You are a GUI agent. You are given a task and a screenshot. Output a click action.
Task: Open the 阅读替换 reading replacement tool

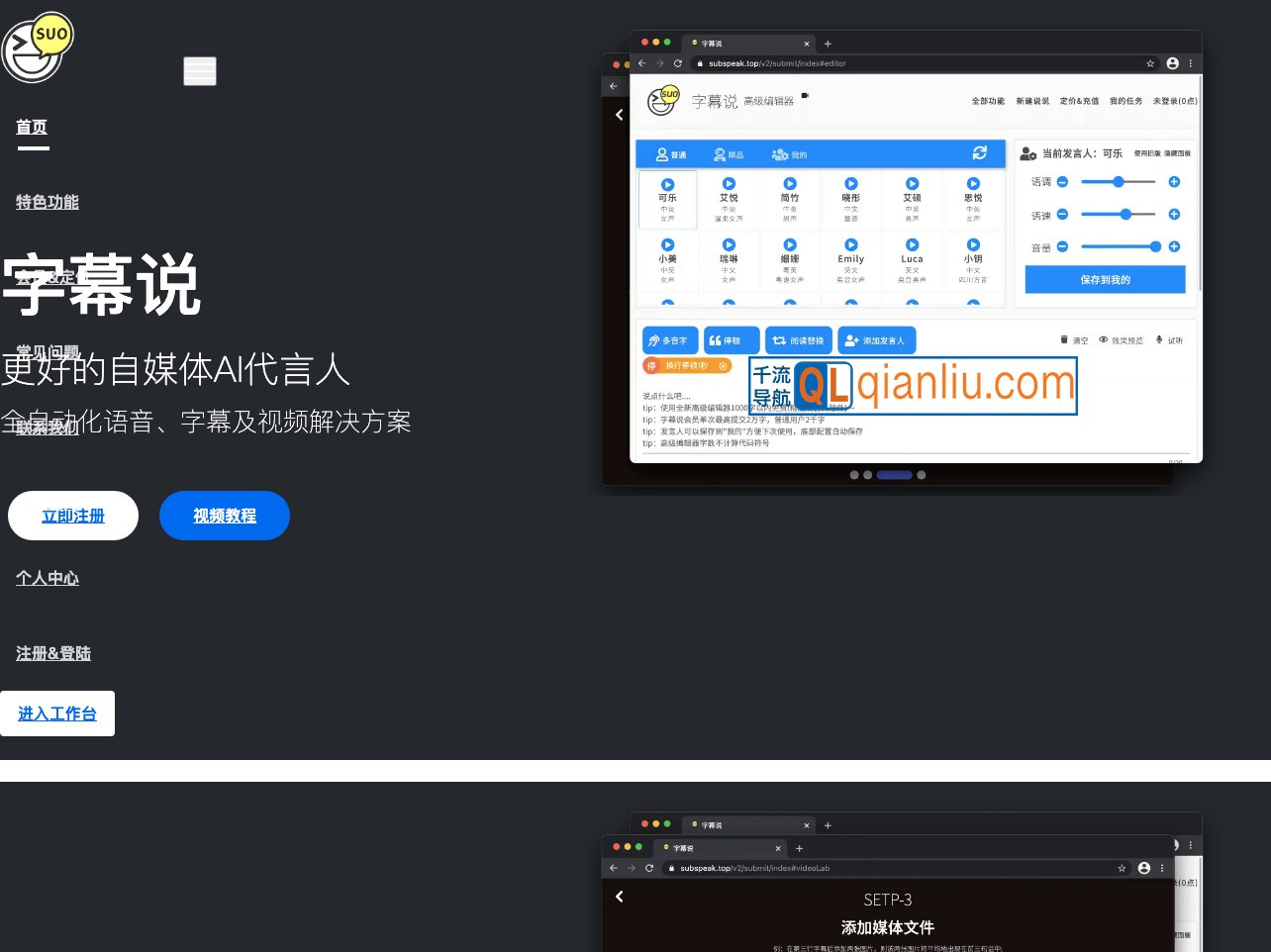pos(798,339)
